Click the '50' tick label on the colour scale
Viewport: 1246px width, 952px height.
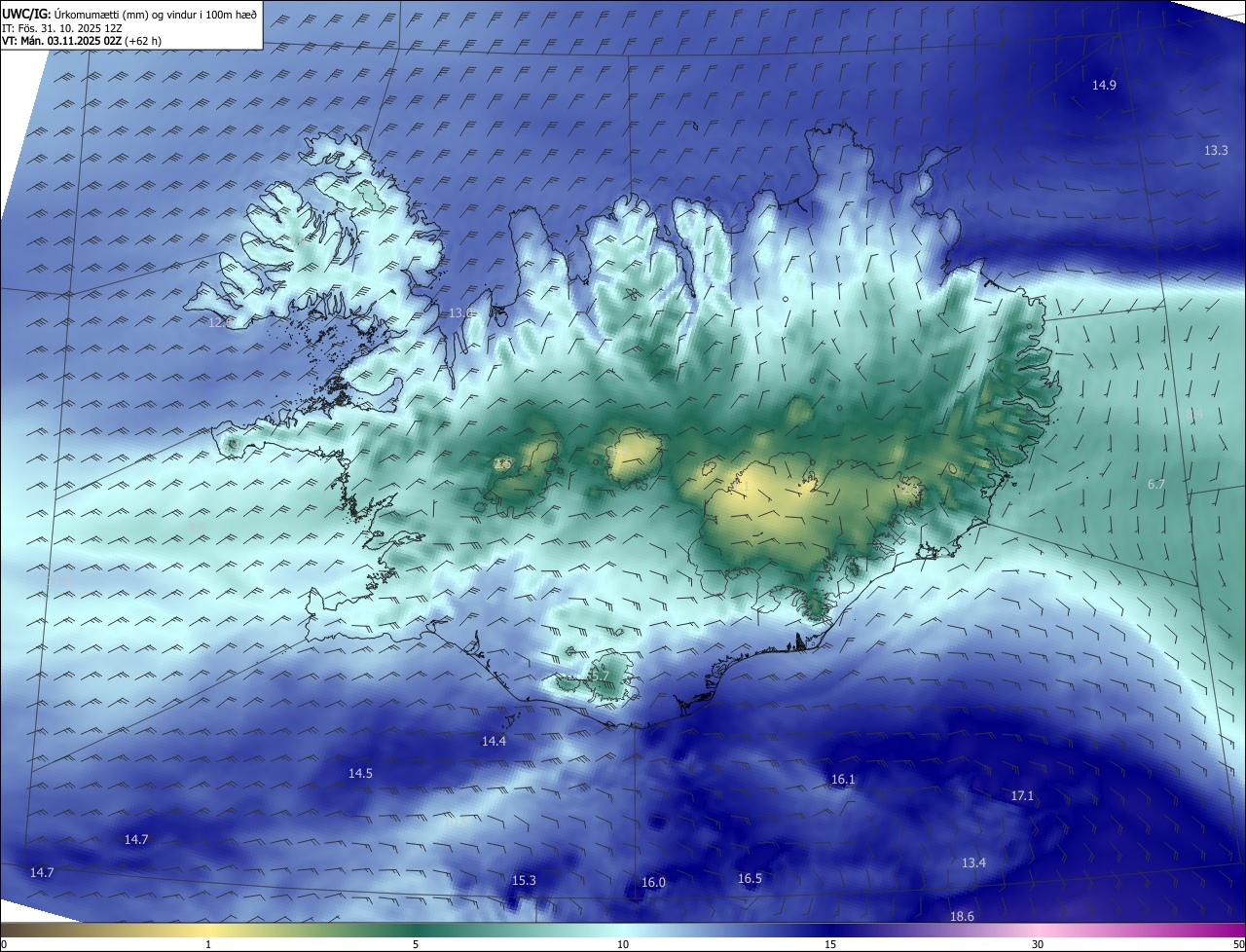coord(1238,944)
